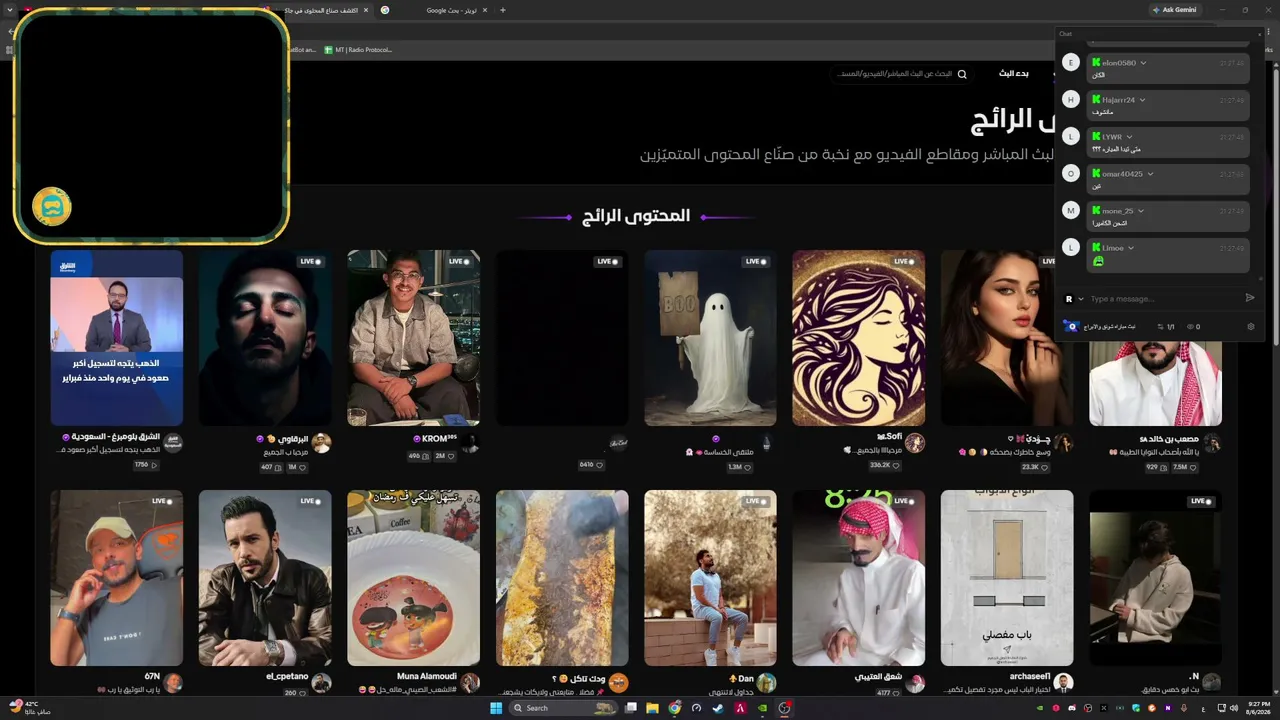Viewport: 1280px width, 720px height.
Task: Open the el_cpetano profile avatar
Action: tap(321, 683)
